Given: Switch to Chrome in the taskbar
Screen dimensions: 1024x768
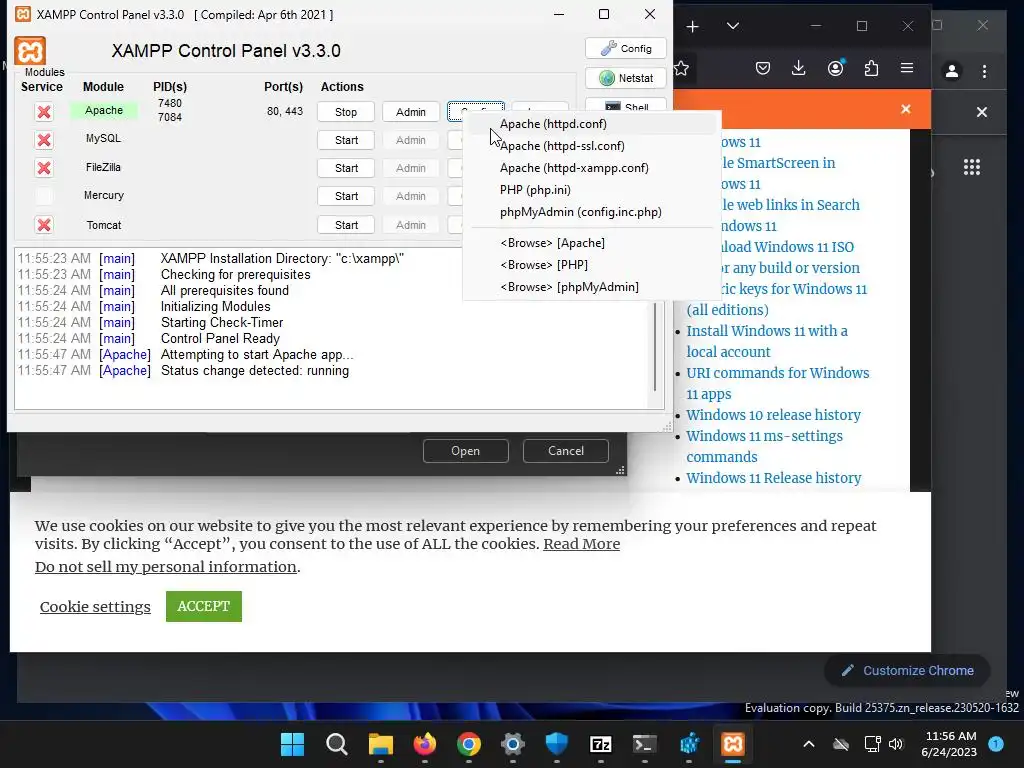Looking at the screenshot, I should coord(469,744).
